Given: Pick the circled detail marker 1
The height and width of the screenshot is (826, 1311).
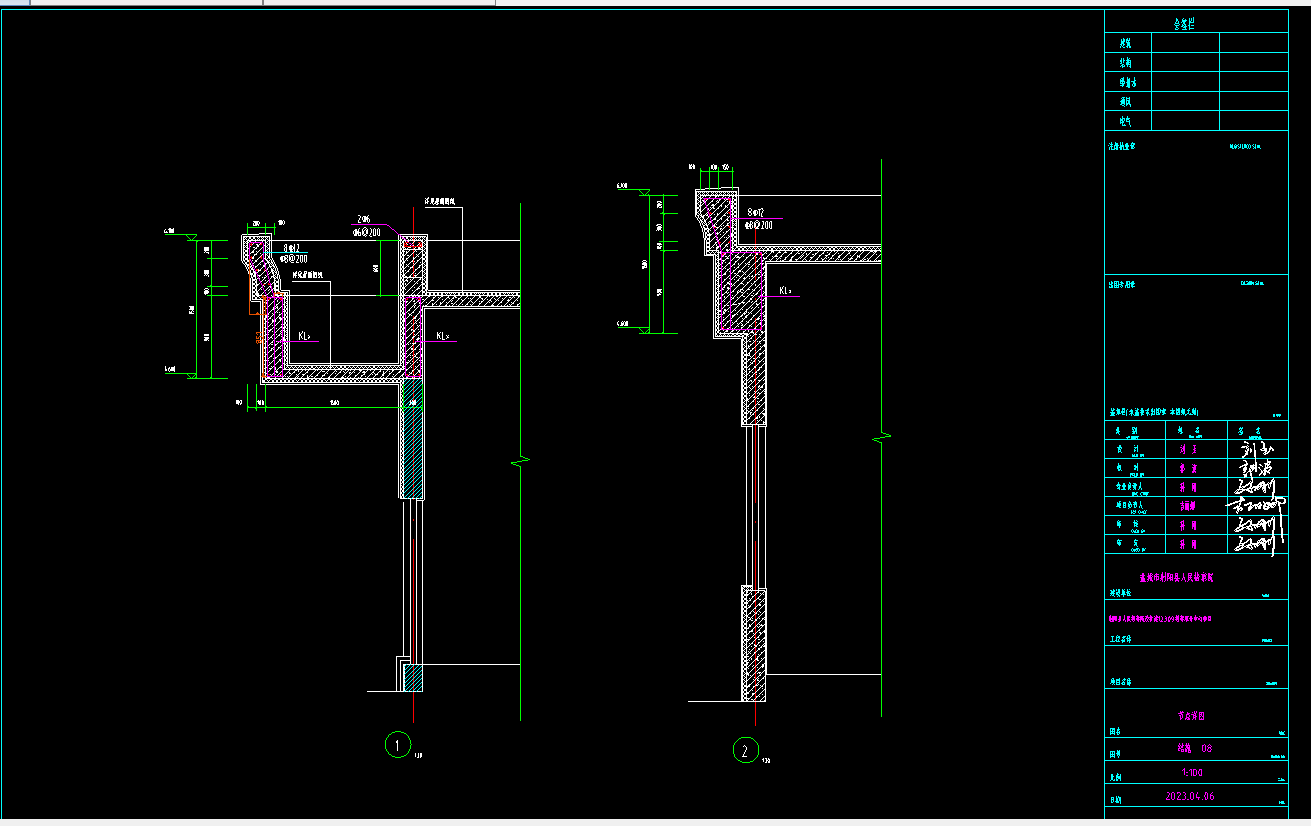Looking at the screenshot, I should click(398, 745).
